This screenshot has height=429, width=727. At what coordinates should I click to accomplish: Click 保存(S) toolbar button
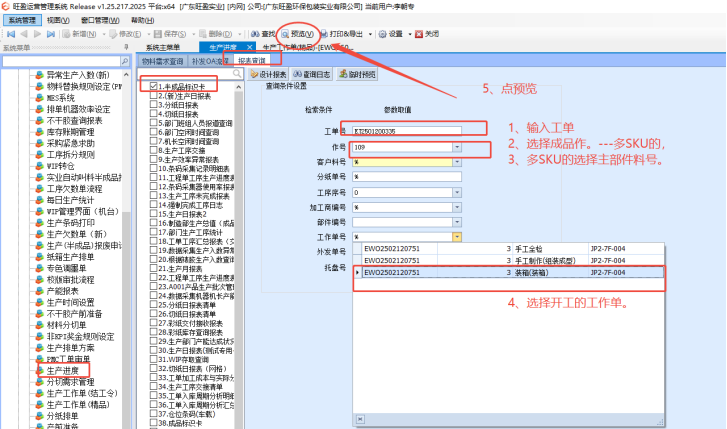[170, 34]
